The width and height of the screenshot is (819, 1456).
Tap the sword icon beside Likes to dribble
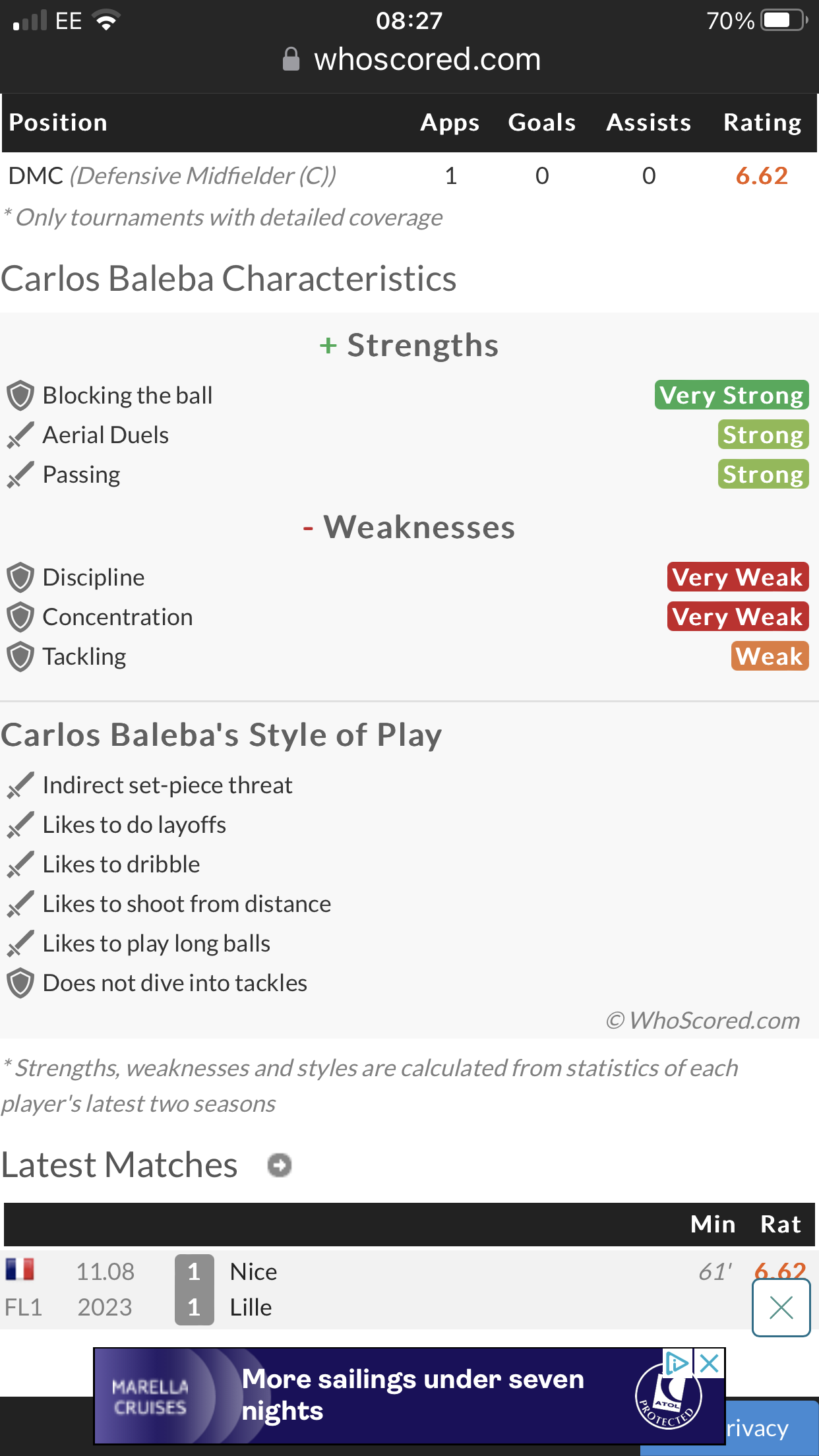(20, 864)
